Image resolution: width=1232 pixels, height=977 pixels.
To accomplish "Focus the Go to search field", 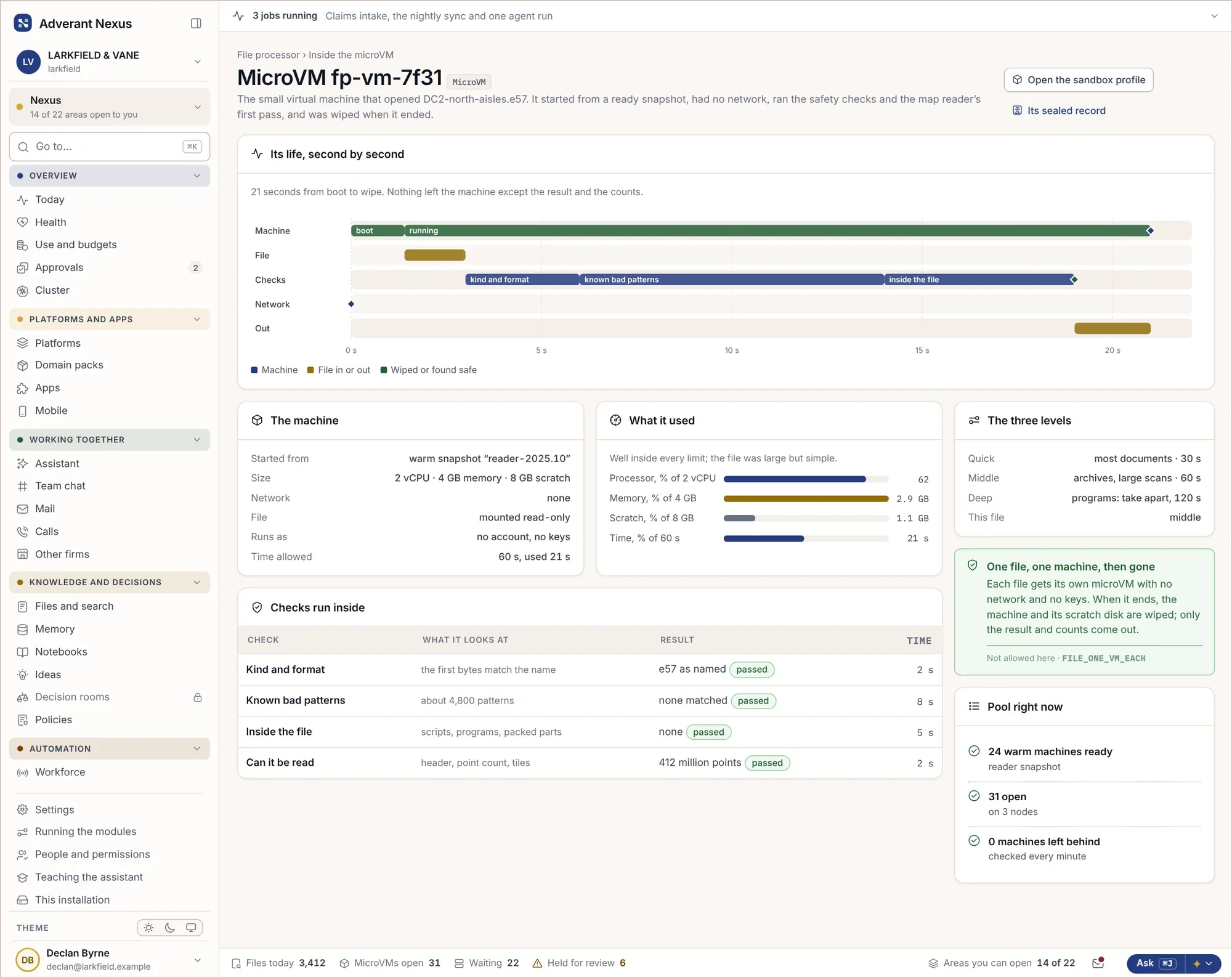I will 110,147.
